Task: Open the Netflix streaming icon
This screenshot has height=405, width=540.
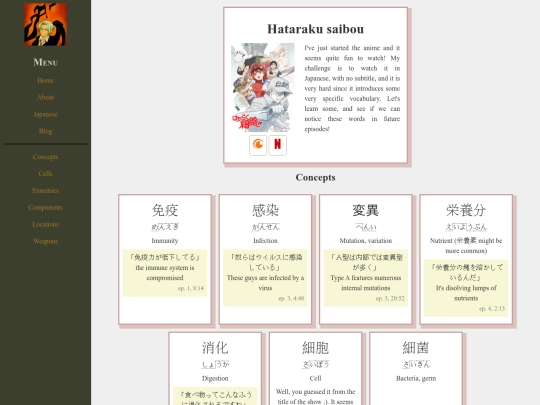Action: (x=278, y=145)
